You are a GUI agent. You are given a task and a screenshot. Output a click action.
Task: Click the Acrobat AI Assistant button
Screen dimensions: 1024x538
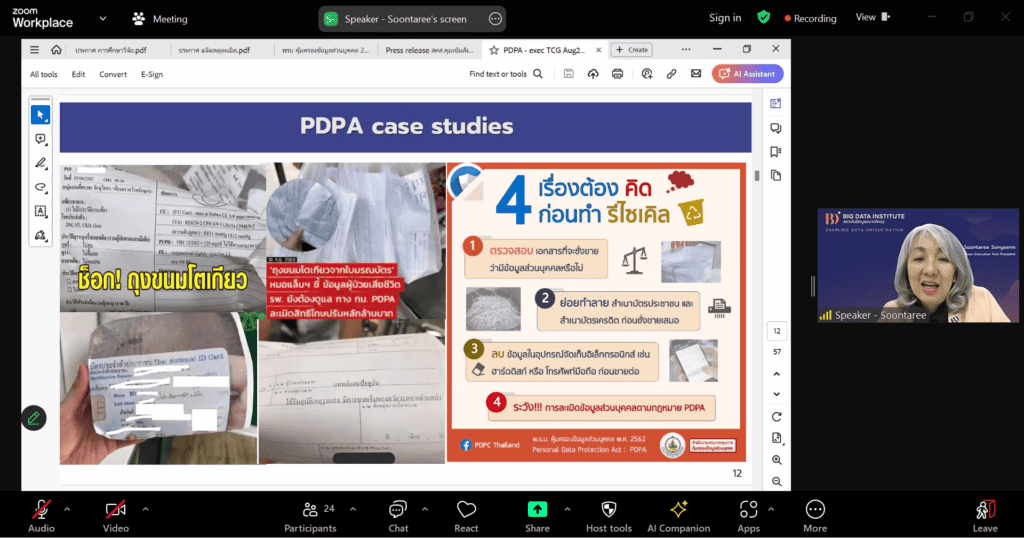point(748,74)
